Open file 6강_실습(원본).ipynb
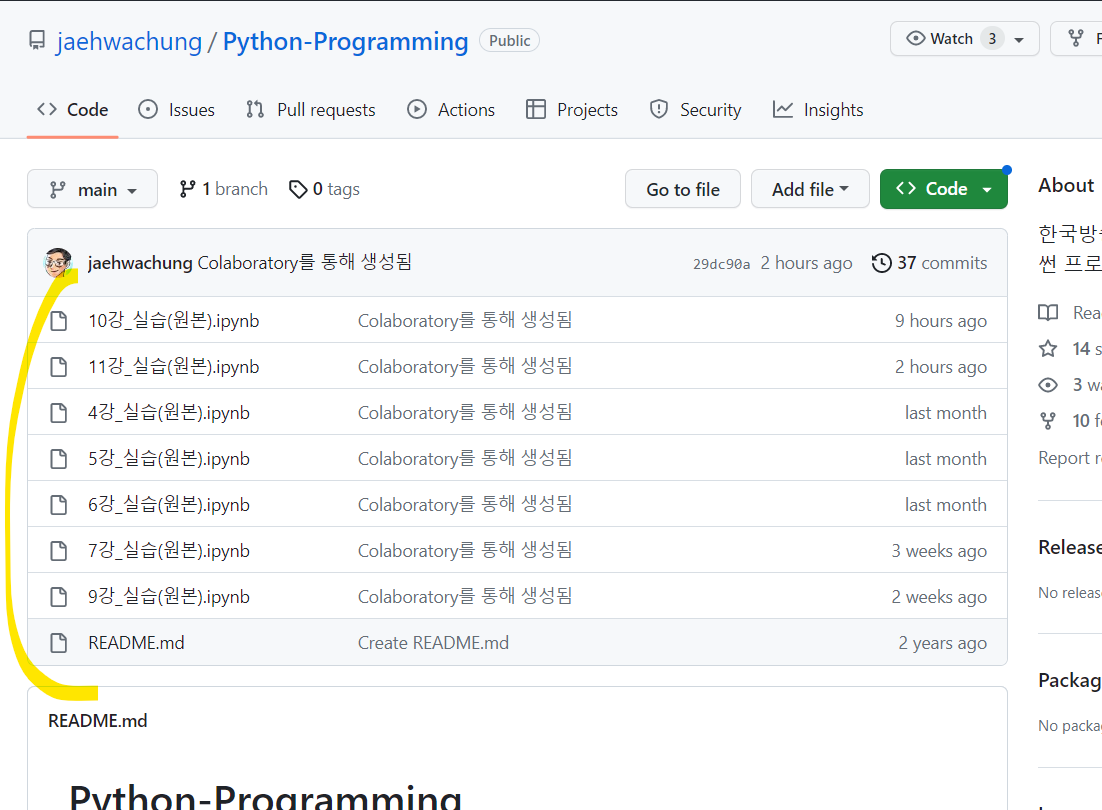Viewport: 1102px width, 810px height. click(169, 504)
